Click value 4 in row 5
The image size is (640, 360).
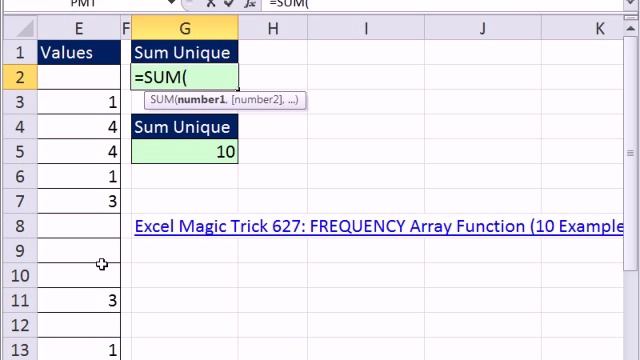[79, 152]
